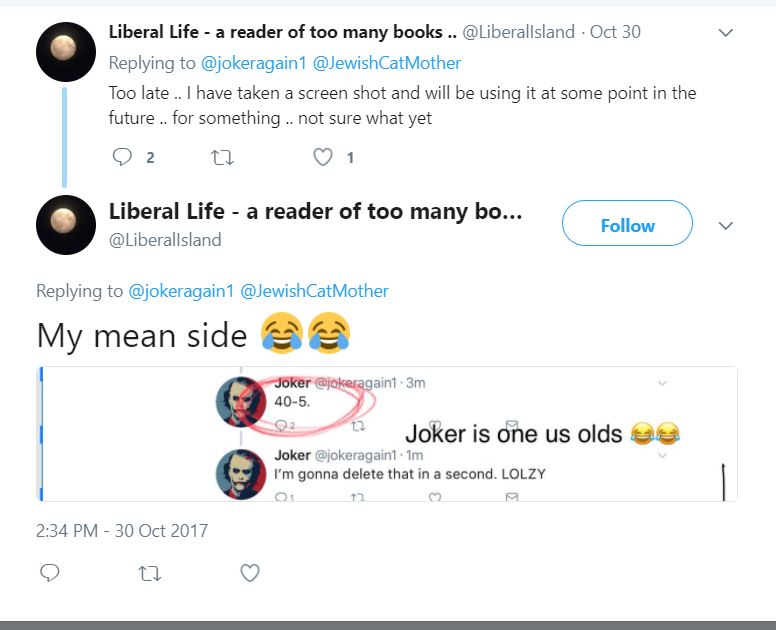
Task: Open the 2:34 PM - 30 Oct 2017 timestamp
Action: point(122,531)
